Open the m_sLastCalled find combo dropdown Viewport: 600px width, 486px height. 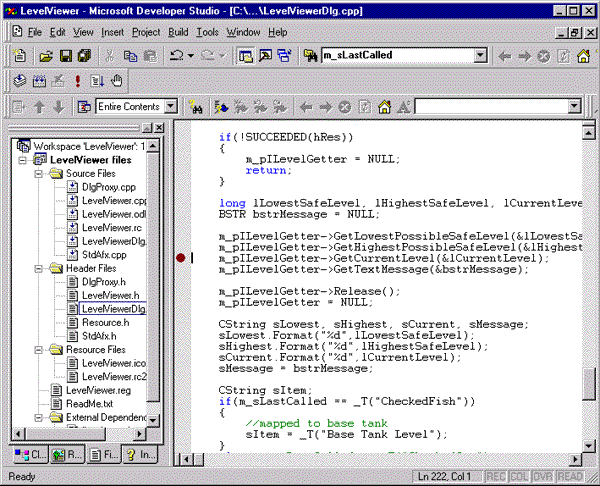coord(479,56)
